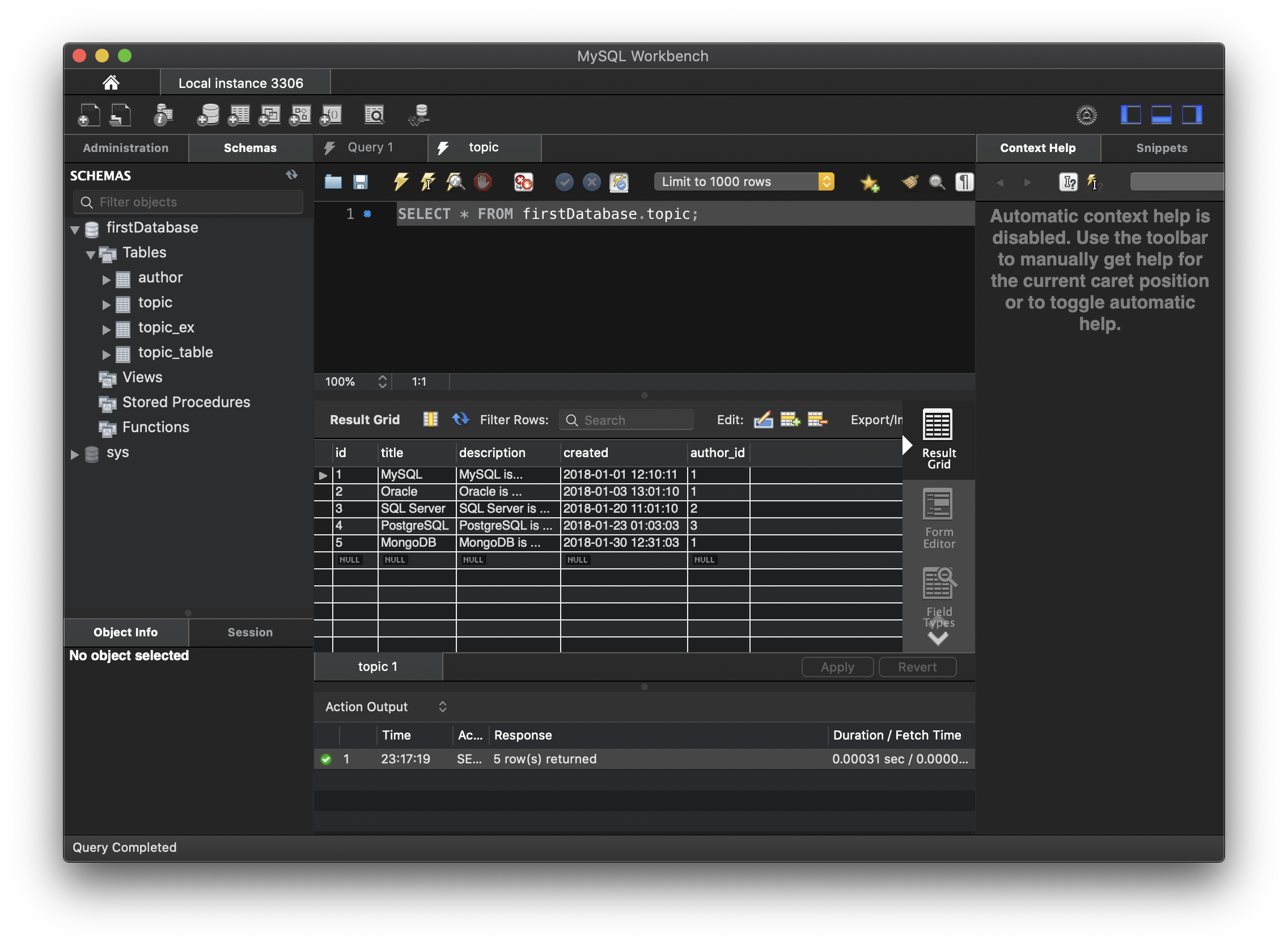Screen dimensions: 1288x946
Task: Switch to the Administration tab
Action: pos(125,147)
